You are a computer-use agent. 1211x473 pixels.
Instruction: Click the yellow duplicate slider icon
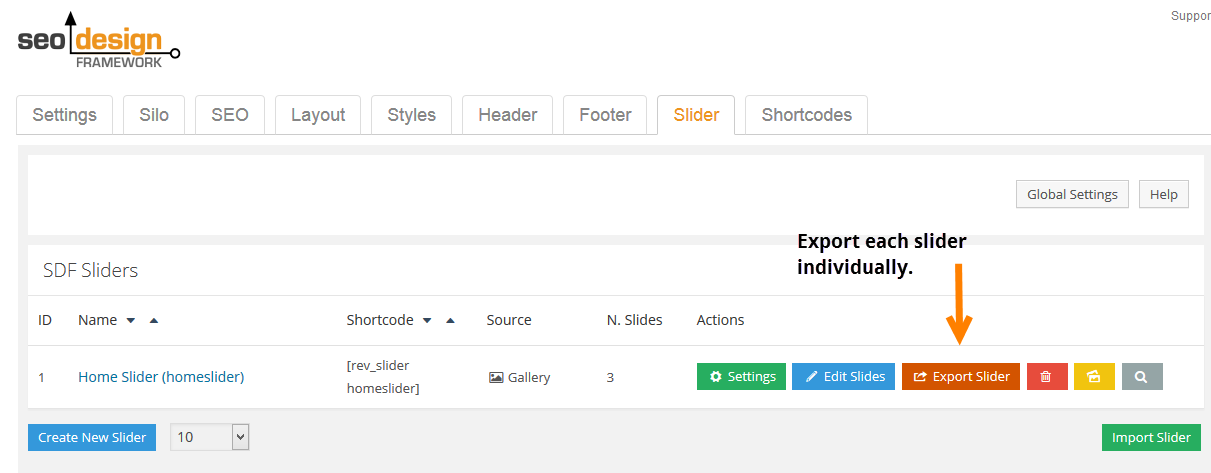tap(1094, 377)
